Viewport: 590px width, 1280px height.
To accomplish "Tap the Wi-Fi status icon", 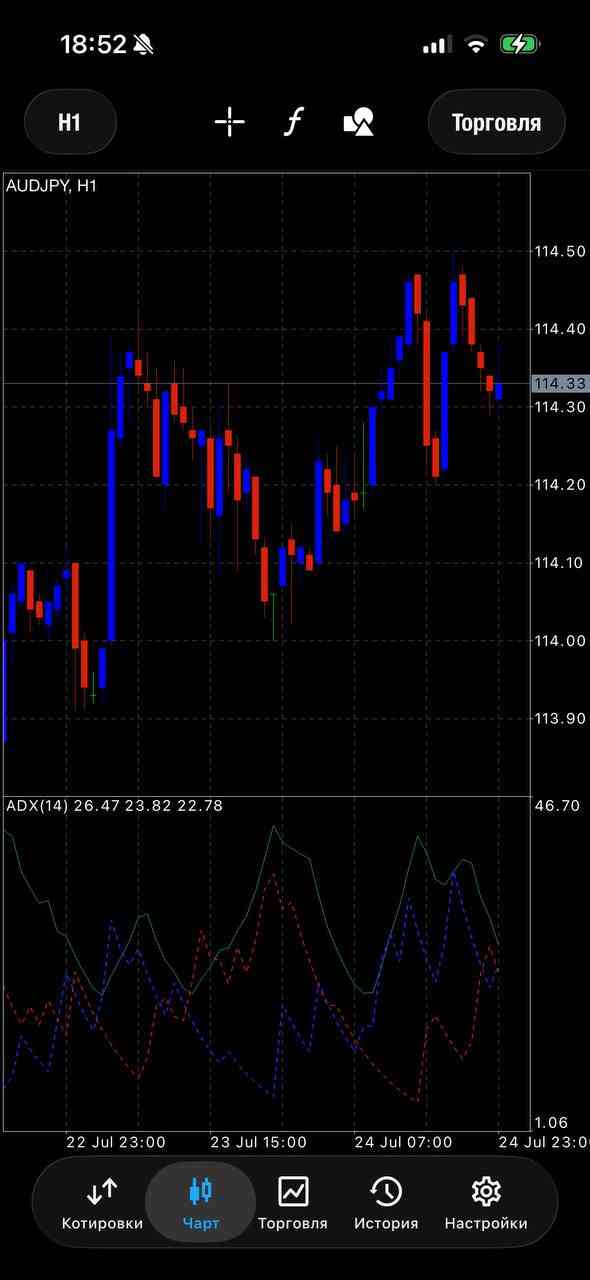I will [x=476, y=44].
